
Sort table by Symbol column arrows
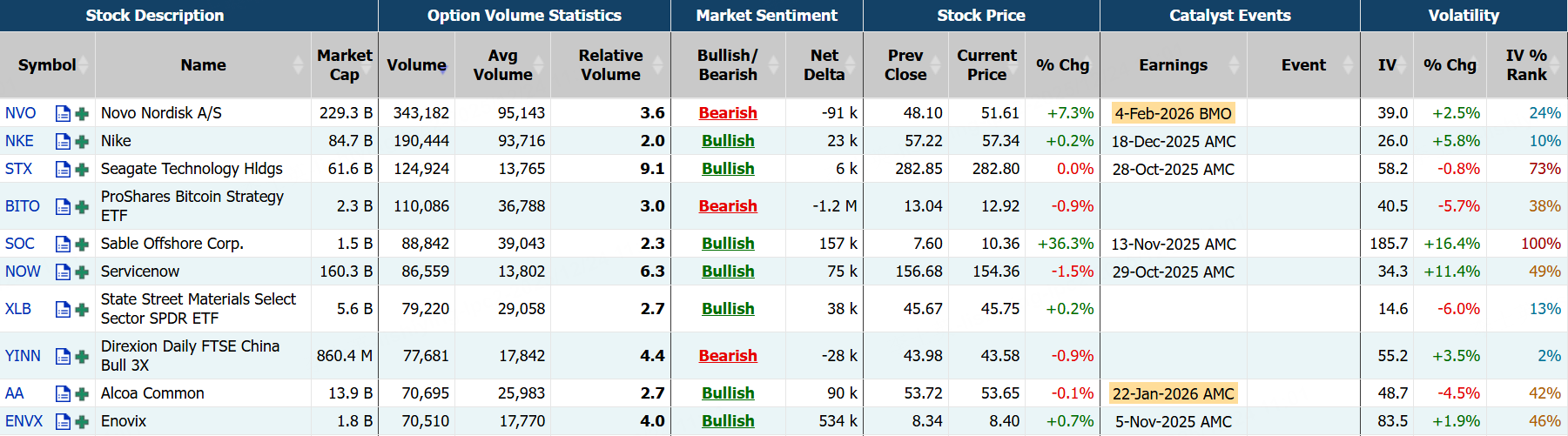point(84,65)
